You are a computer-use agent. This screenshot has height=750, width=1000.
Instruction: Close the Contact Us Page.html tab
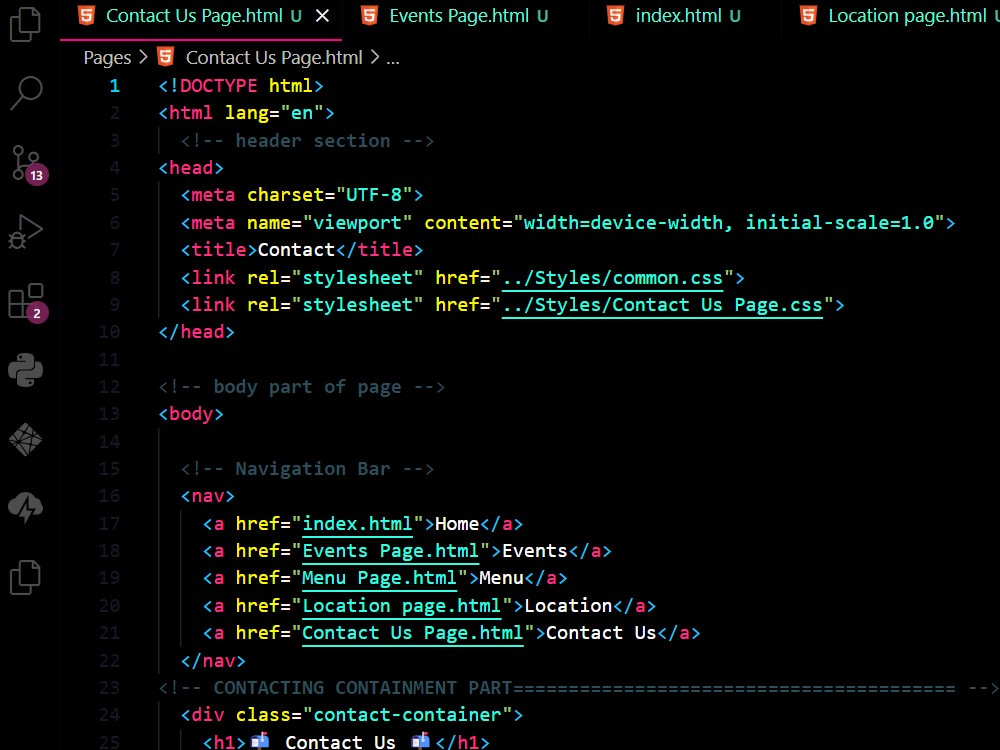click(323, 16)
